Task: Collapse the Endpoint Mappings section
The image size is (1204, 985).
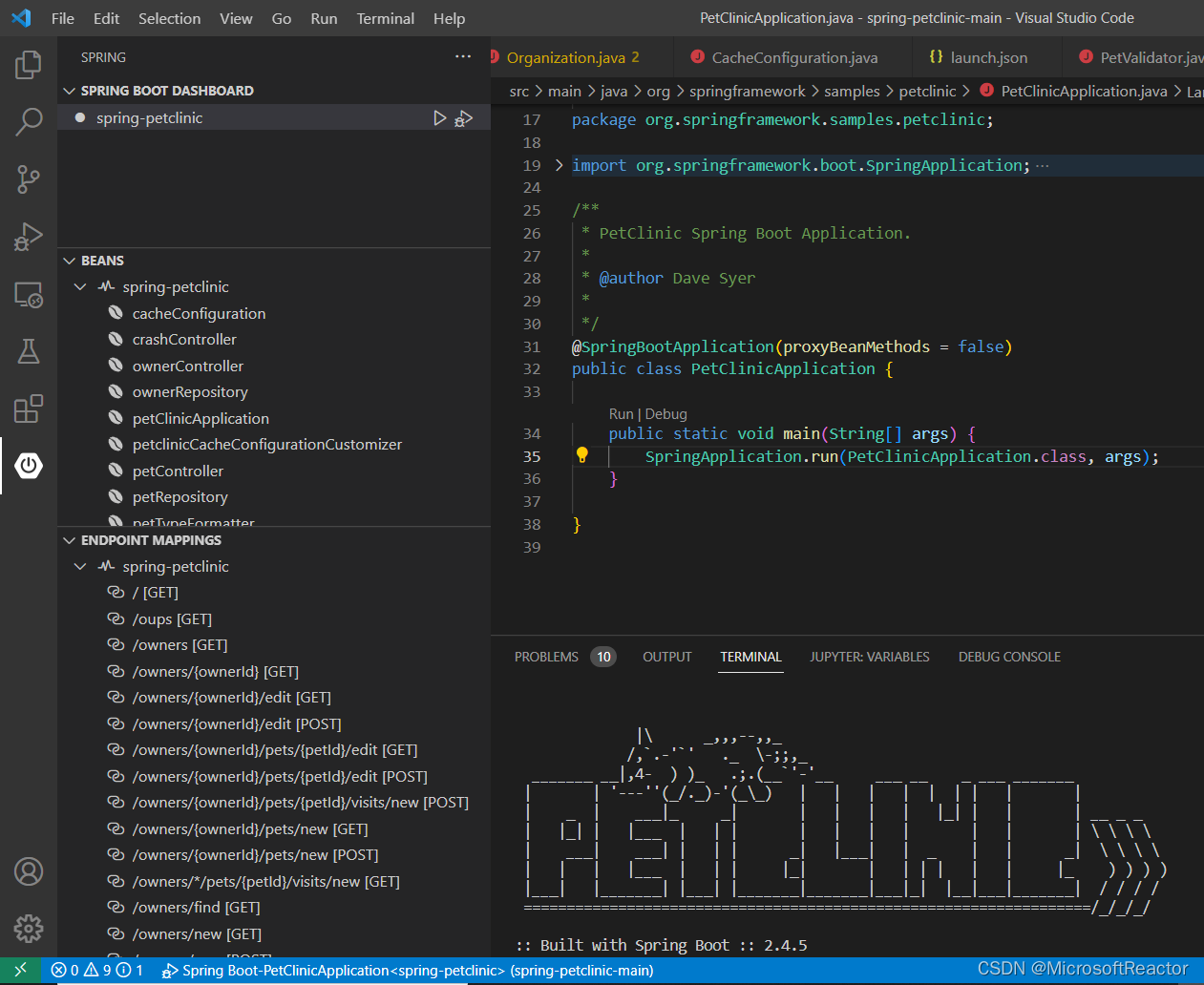Action: pos(69,540)
